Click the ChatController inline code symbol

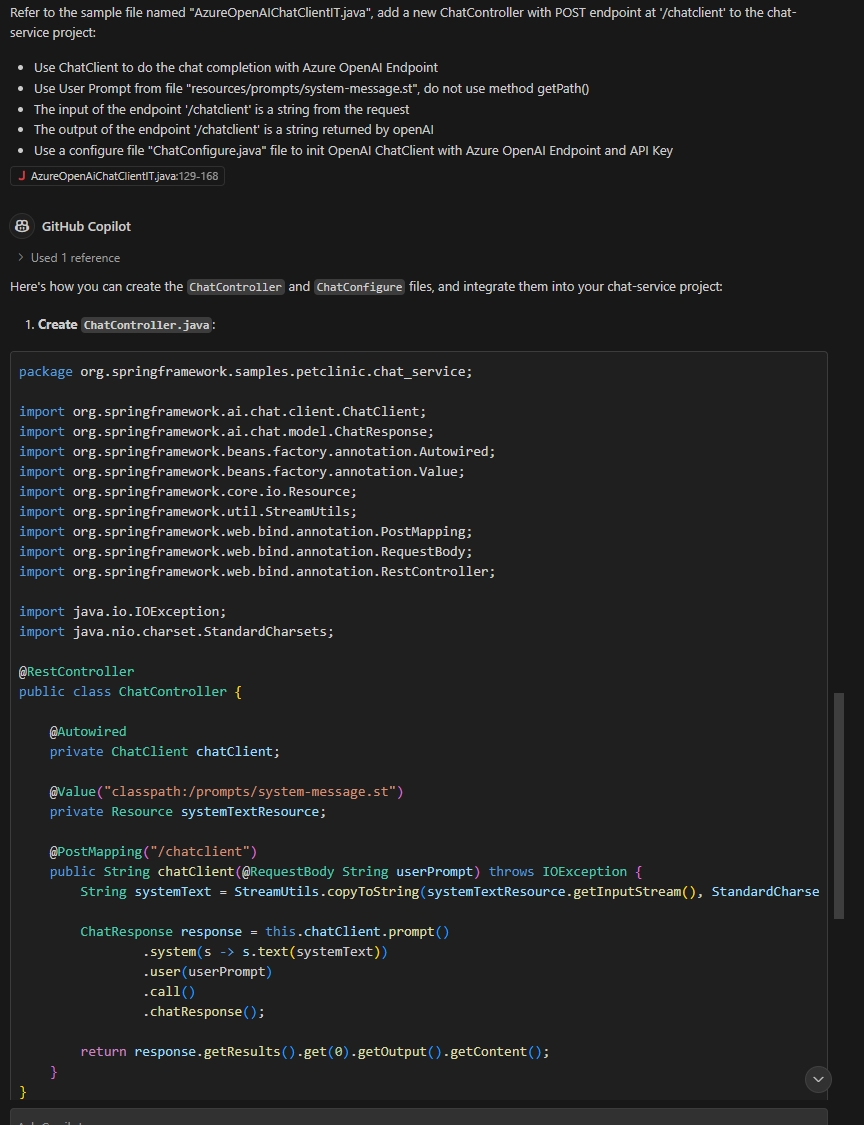[235, 287]
